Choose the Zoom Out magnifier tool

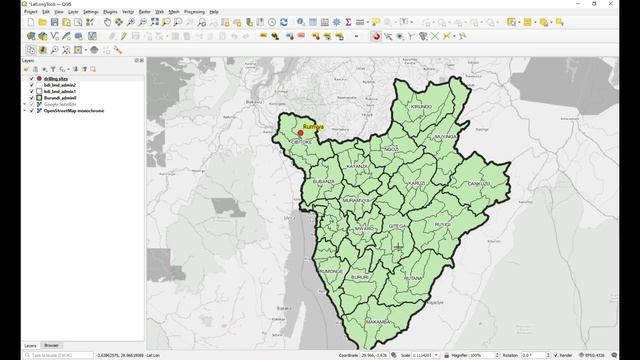point(142,22)
